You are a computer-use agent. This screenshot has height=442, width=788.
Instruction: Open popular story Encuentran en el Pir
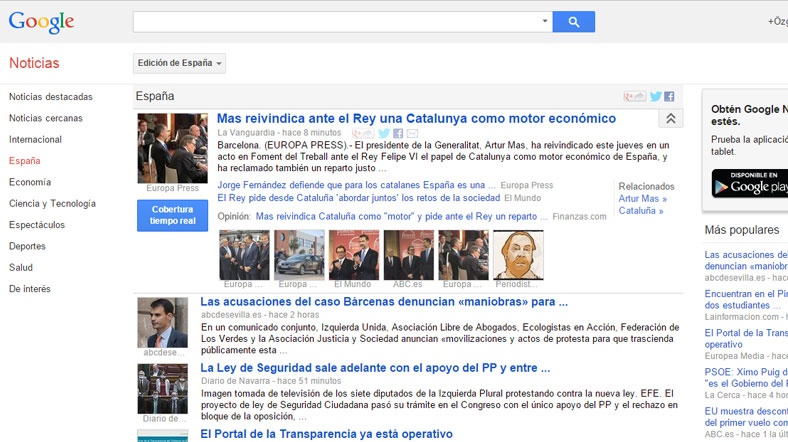coord(746,299)
